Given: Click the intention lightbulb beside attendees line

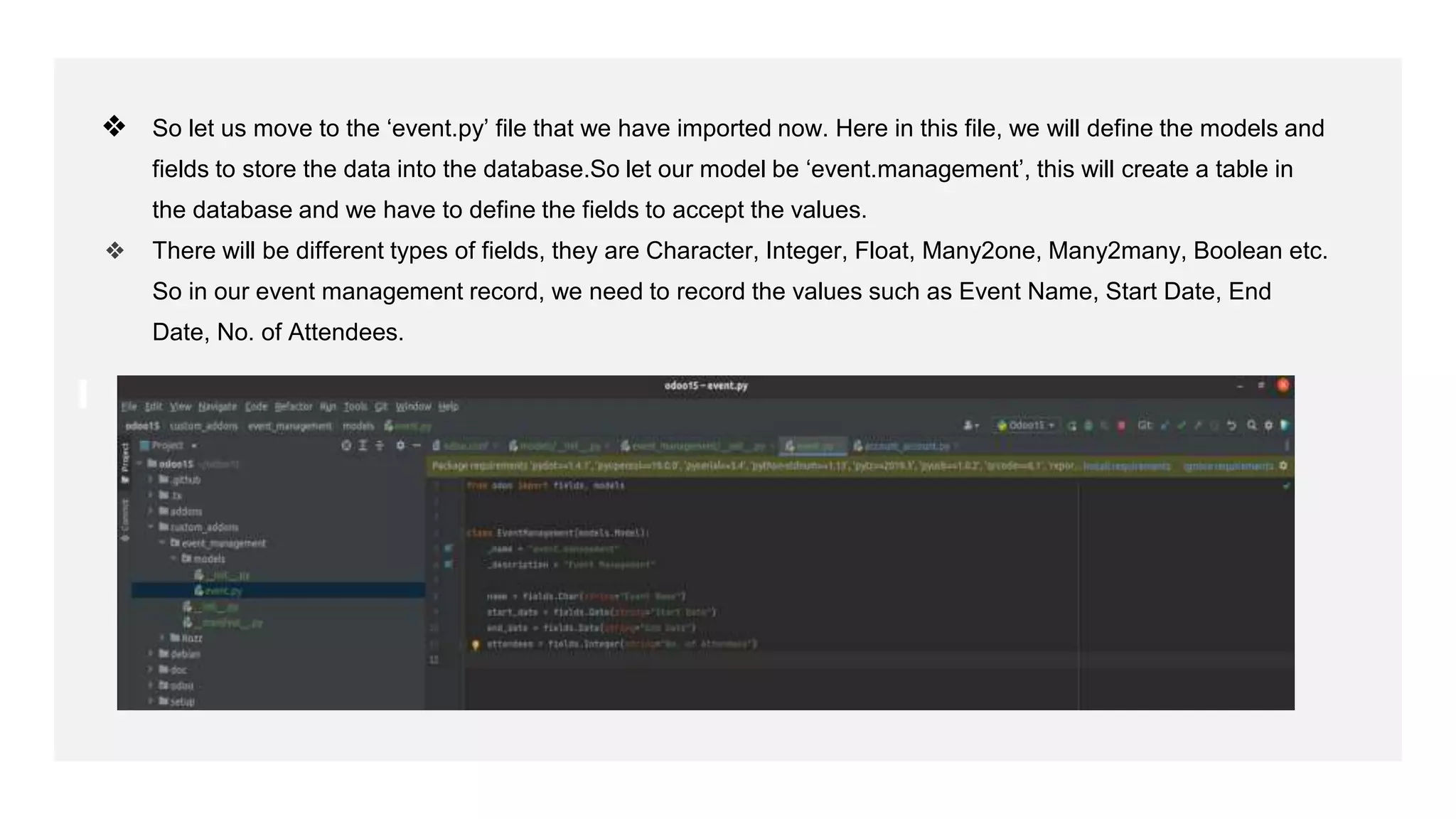Looking at the screenshot, I should pyautogui.click(x=476, y=645).
